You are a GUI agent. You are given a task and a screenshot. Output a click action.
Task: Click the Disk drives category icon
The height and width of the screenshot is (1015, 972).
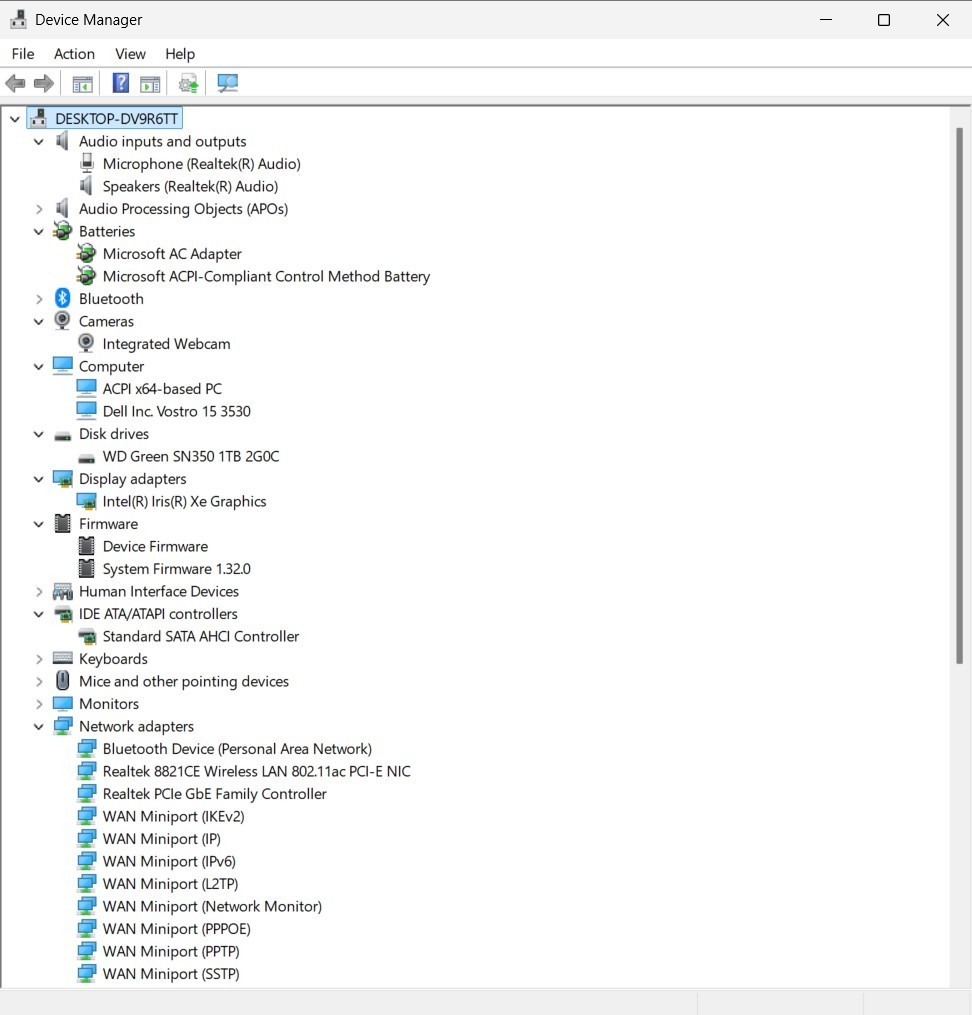(63, 435)
